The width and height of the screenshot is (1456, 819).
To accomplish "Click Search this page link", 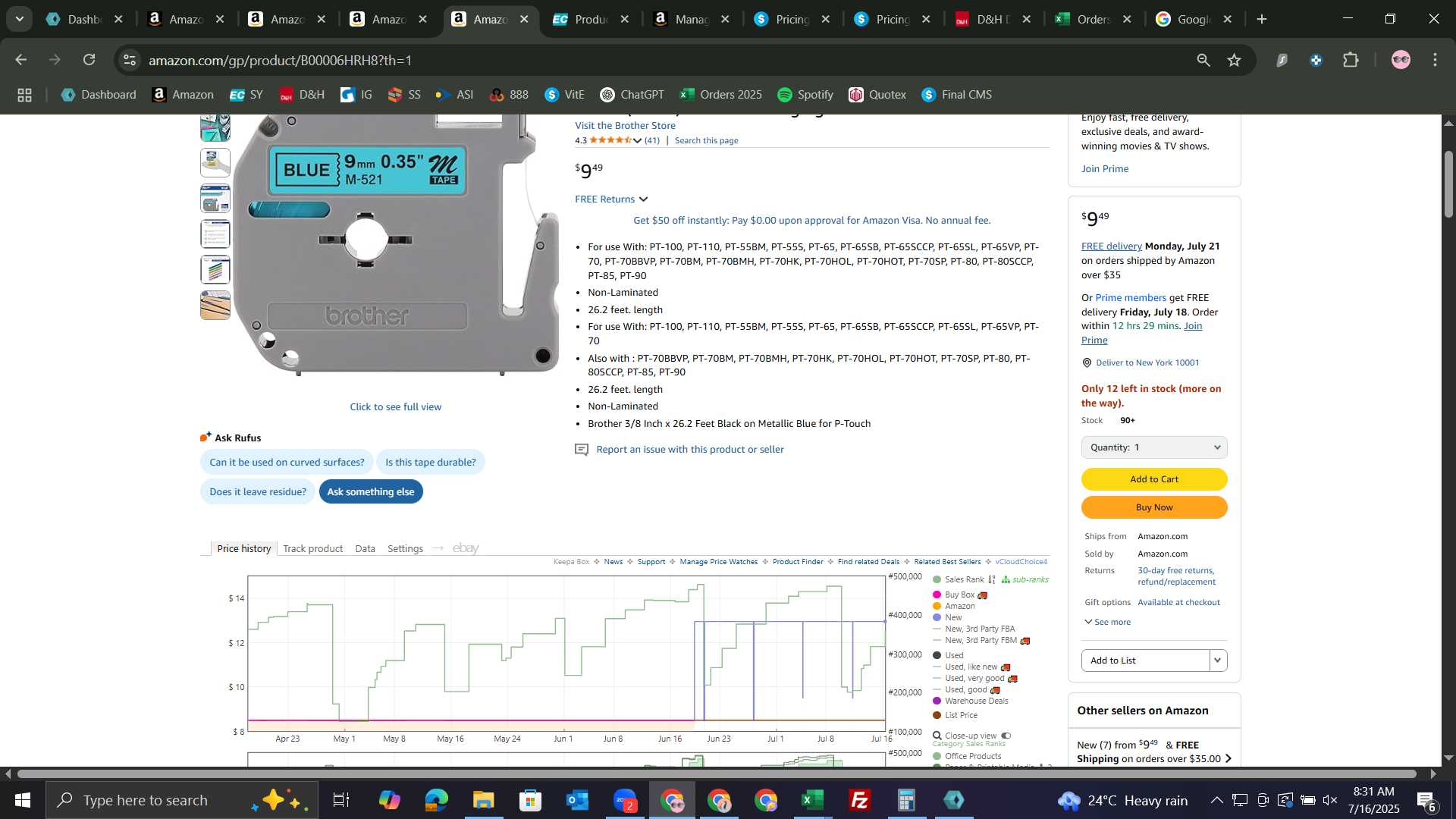I will coord(706,140).
